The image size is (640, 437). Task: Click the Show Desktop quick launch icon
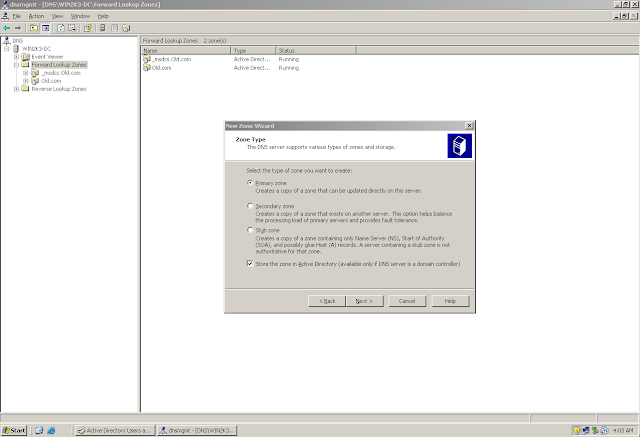[39, 430]
